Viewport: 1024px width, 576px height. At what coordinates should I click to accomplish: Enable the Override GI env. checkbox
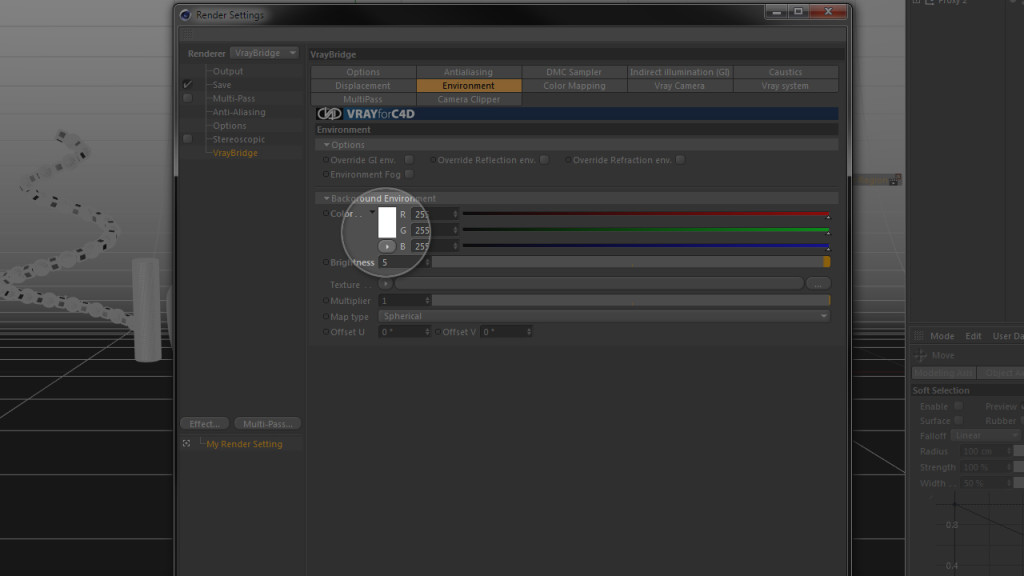click(409, 160)
